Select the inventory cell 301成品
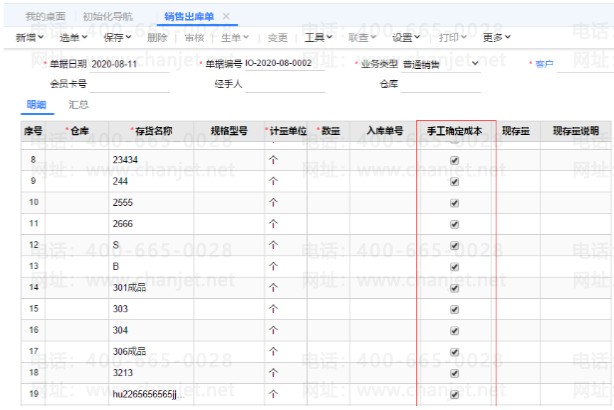Screen dimensions: 614x410 click(151, 288)
